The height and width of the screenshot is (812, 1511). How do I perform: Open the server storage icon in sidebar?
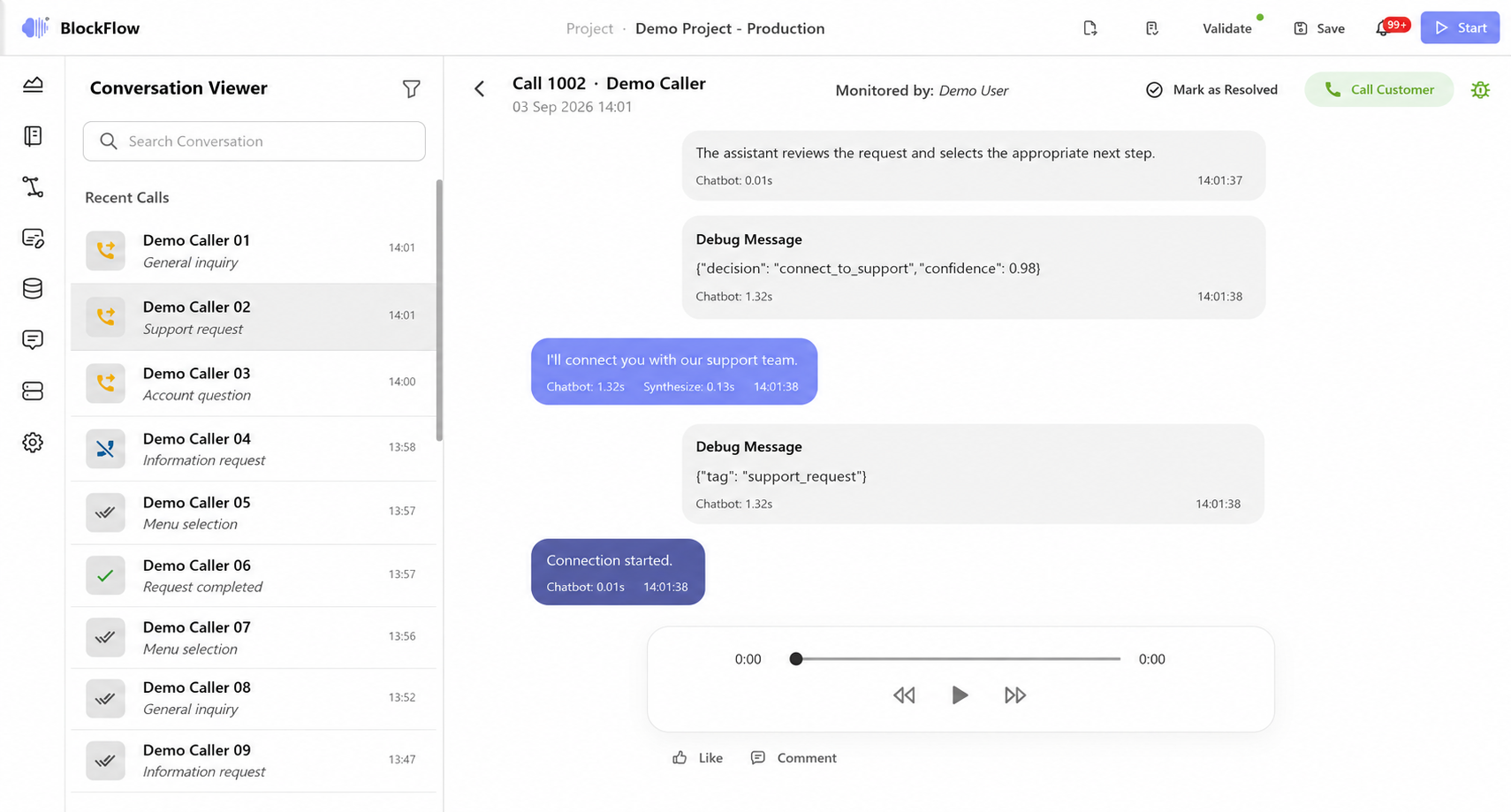tap(33, 391)
